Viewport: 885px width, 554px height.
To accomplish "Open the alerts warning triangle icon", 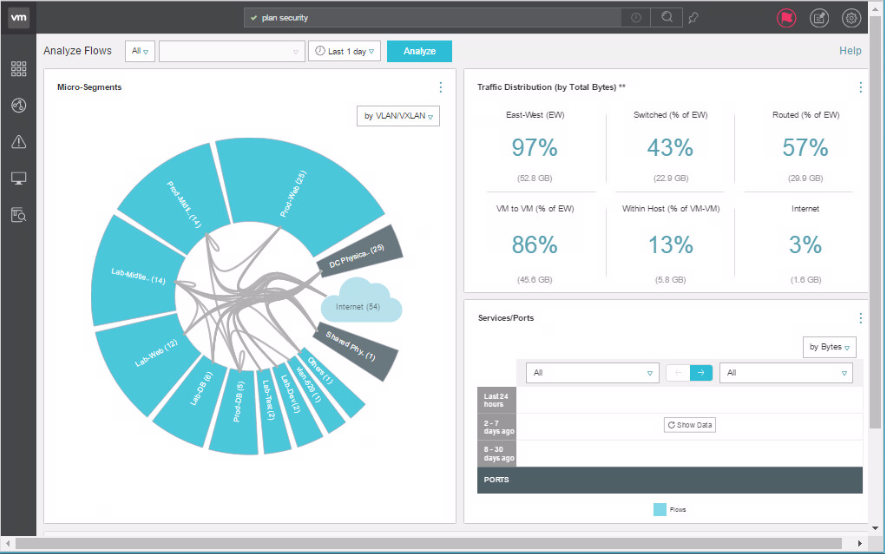I will tap(18, 142).
